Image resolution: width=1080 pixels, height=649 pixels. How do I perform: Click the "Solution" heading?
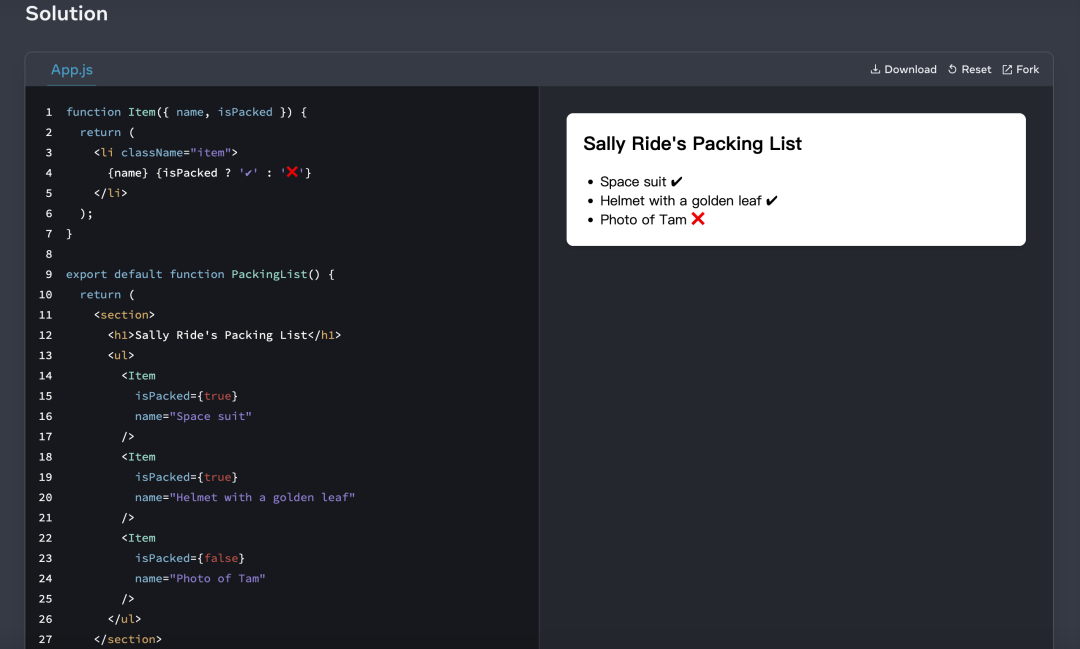pos(67,13)
